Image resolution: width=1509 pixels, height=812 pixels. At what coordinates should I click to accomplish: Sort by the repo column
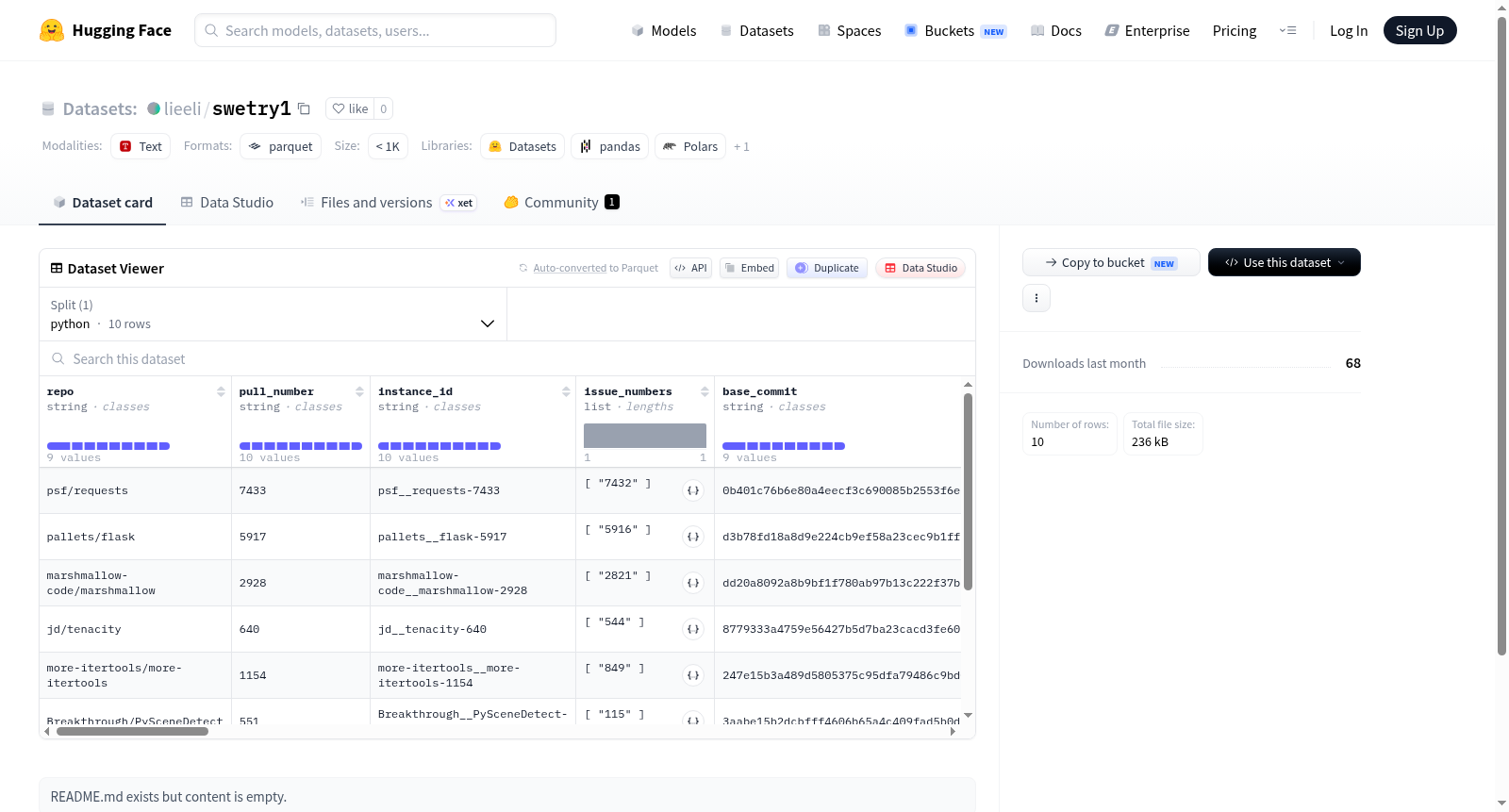[221, 391]
